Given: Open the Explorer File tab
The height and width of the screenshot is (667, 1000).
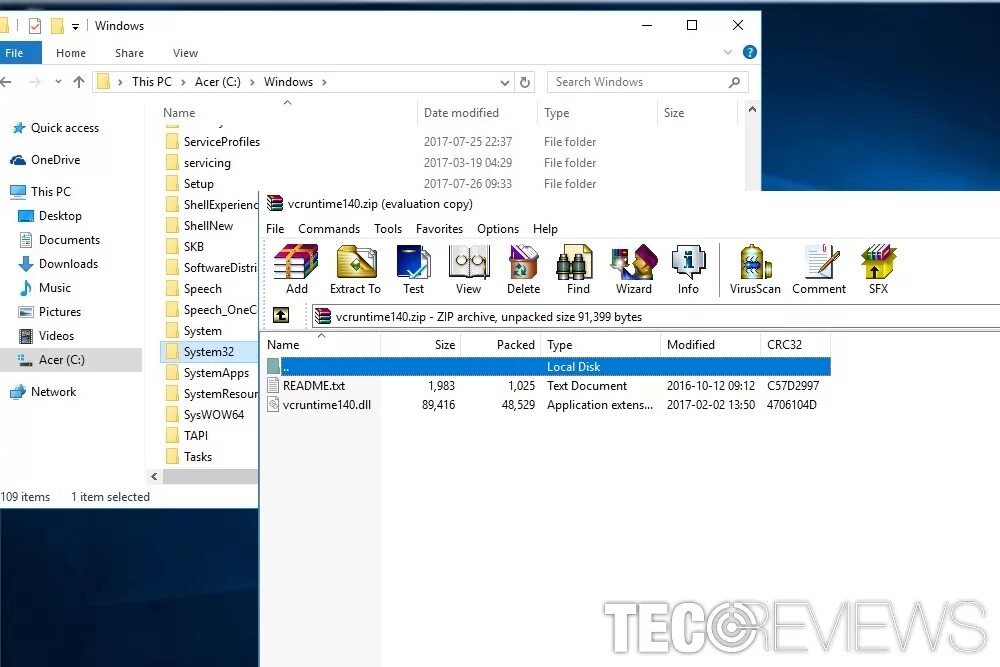Looking at the screenshot, I should (x=18, y=53).
